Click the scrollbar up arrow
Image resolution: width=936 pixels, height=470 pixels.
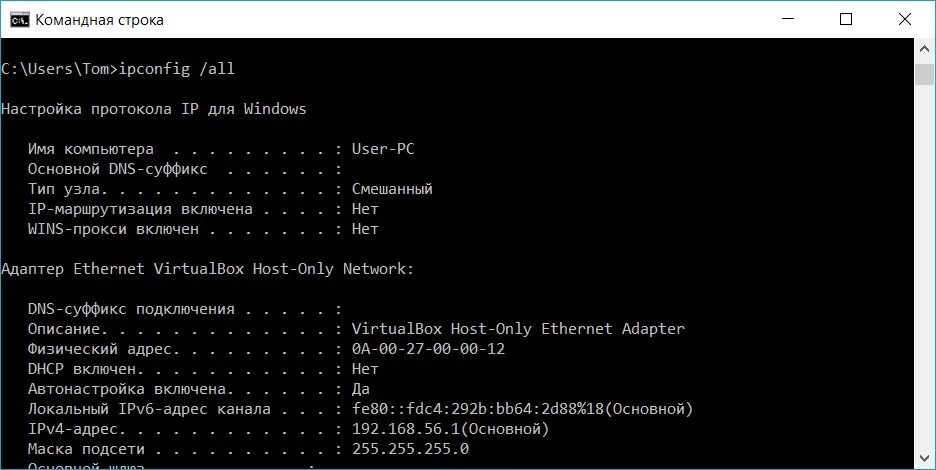tap(925, 49)
